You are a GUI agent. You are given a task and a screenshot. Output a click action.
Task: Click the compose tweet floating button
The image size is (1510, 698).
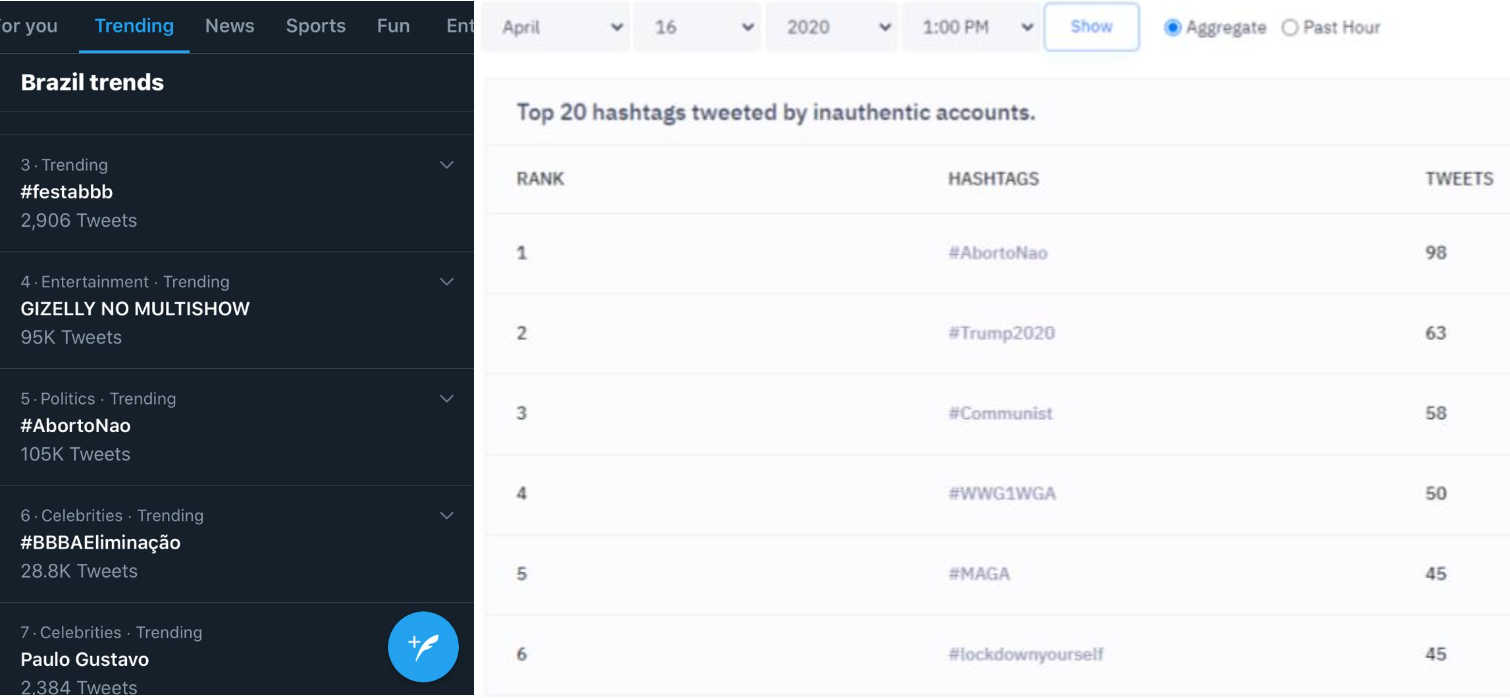pyautogui.click(x=423, y=647)
